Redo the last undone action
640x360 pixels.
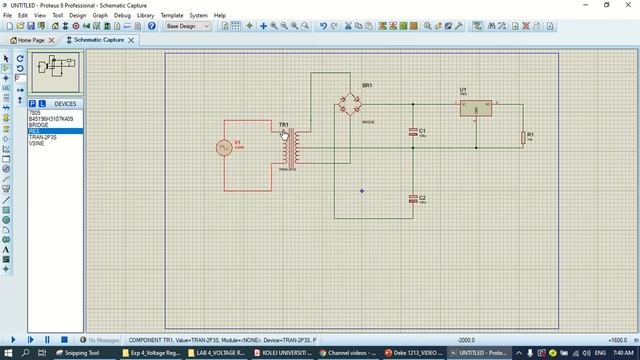(x=334, y=26)
